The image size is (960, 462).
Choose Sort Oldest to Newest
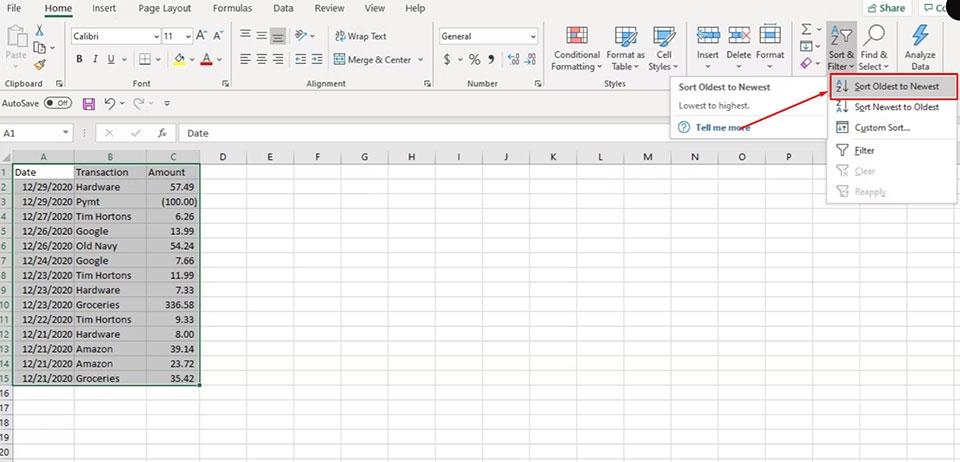[x=891, y=86]
